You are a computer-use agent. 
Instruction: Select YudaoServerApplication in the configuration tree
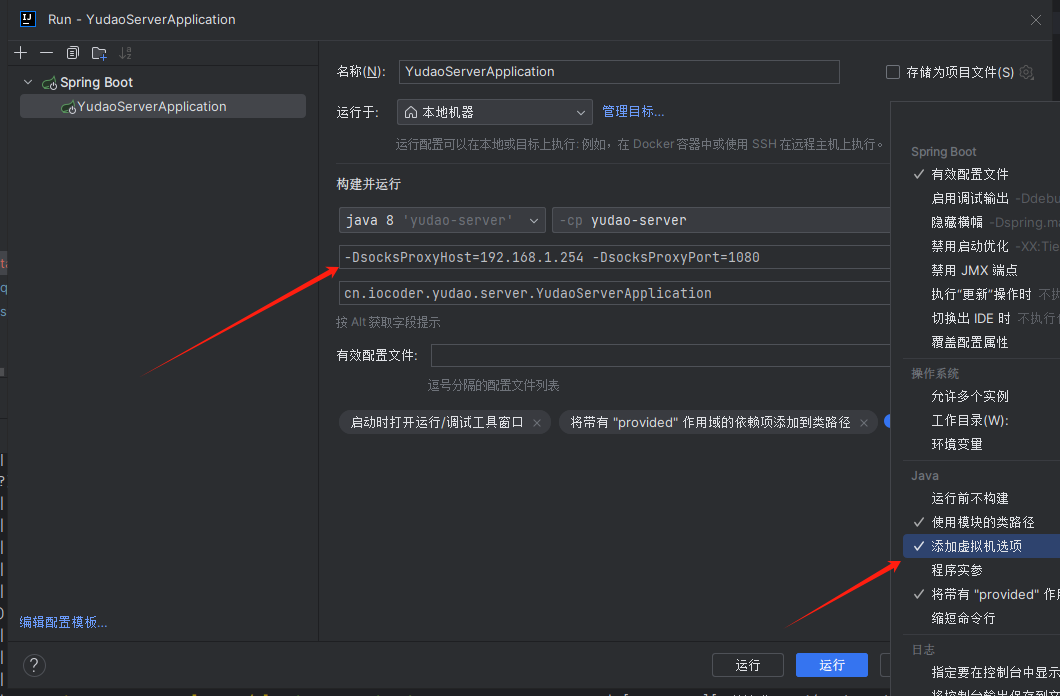coord(151,107)
